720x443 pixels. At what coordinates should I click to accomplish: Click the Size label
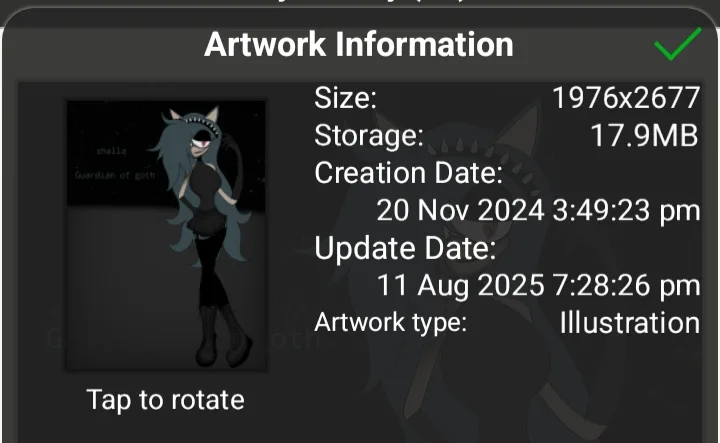pos(345,98)
